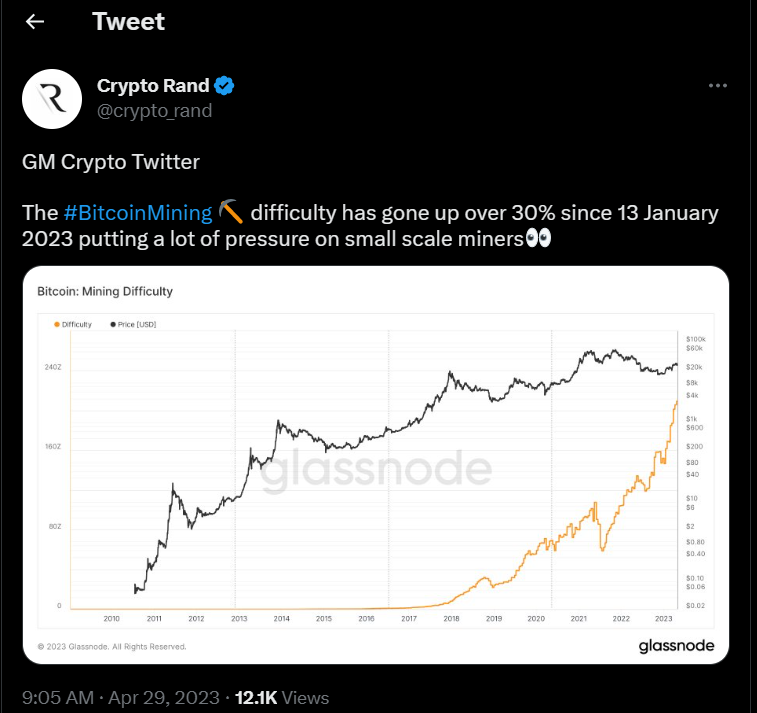757x713 pixels.
Task: Click the blue verified badge
Action: [x=226, y=86]
